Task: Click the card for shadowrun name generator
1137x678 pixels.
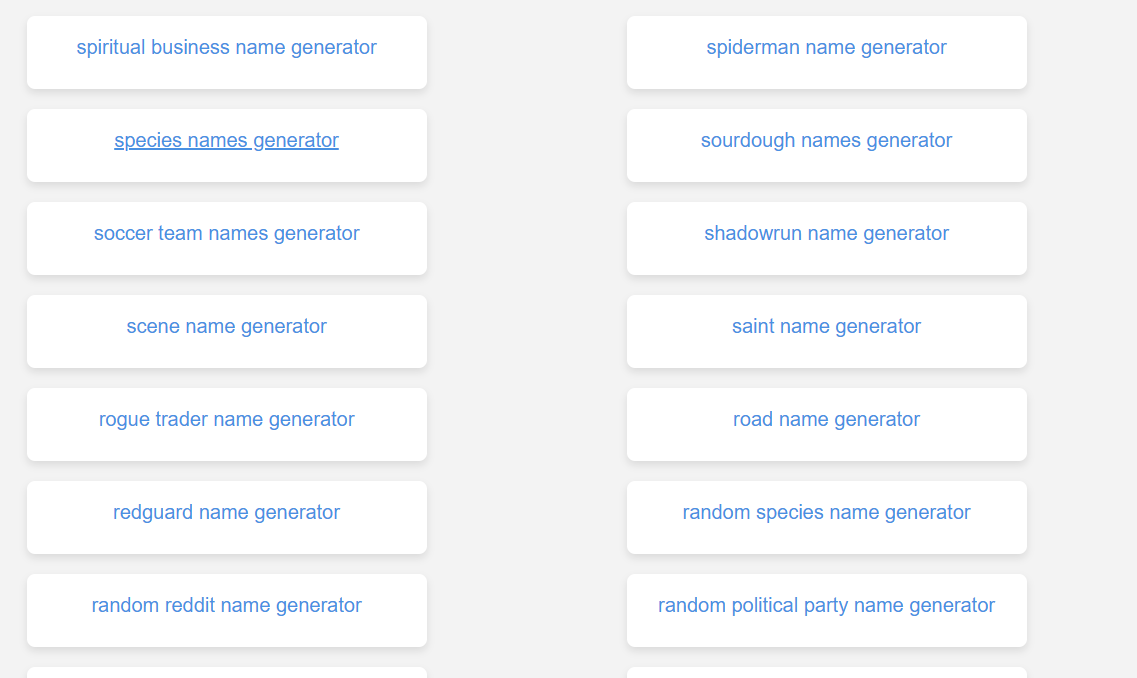Action: click(x=826, y=238)
